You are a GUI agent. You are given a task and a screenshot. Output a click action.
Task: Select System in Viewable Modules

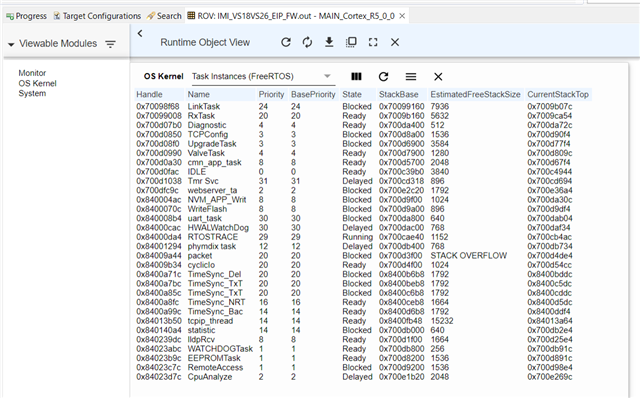(x=32, y=93)
